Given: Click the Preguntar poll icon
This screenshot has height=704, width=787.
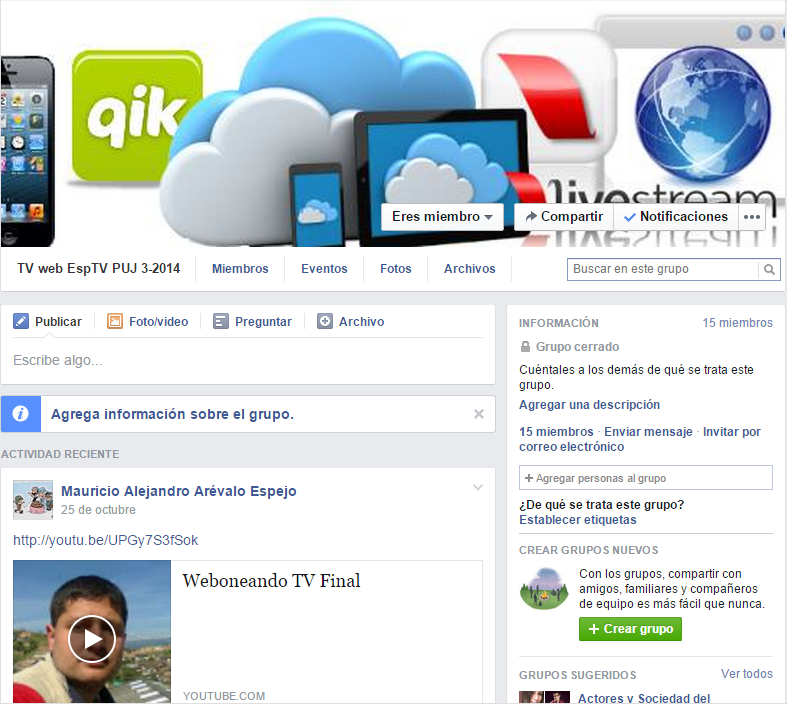Looking at the screenshot, I should pyautogui.click(x=221, y=321).
